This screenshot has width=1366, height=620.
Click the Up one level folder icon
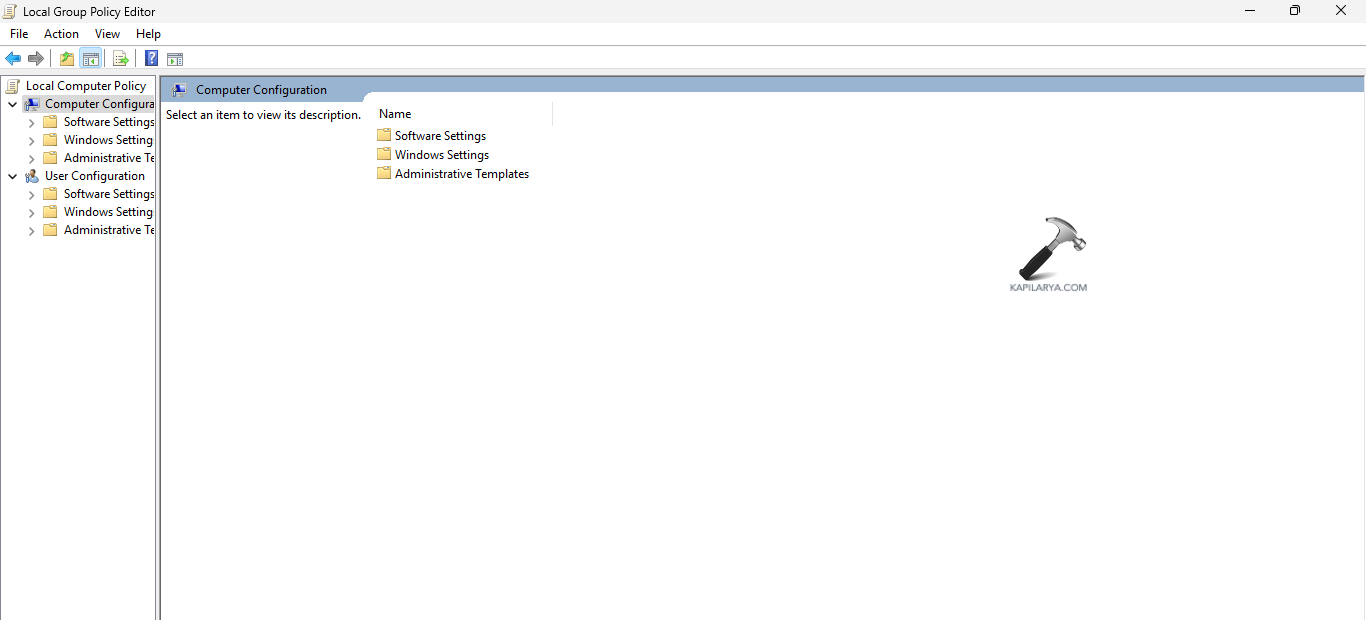pos(67,59)
